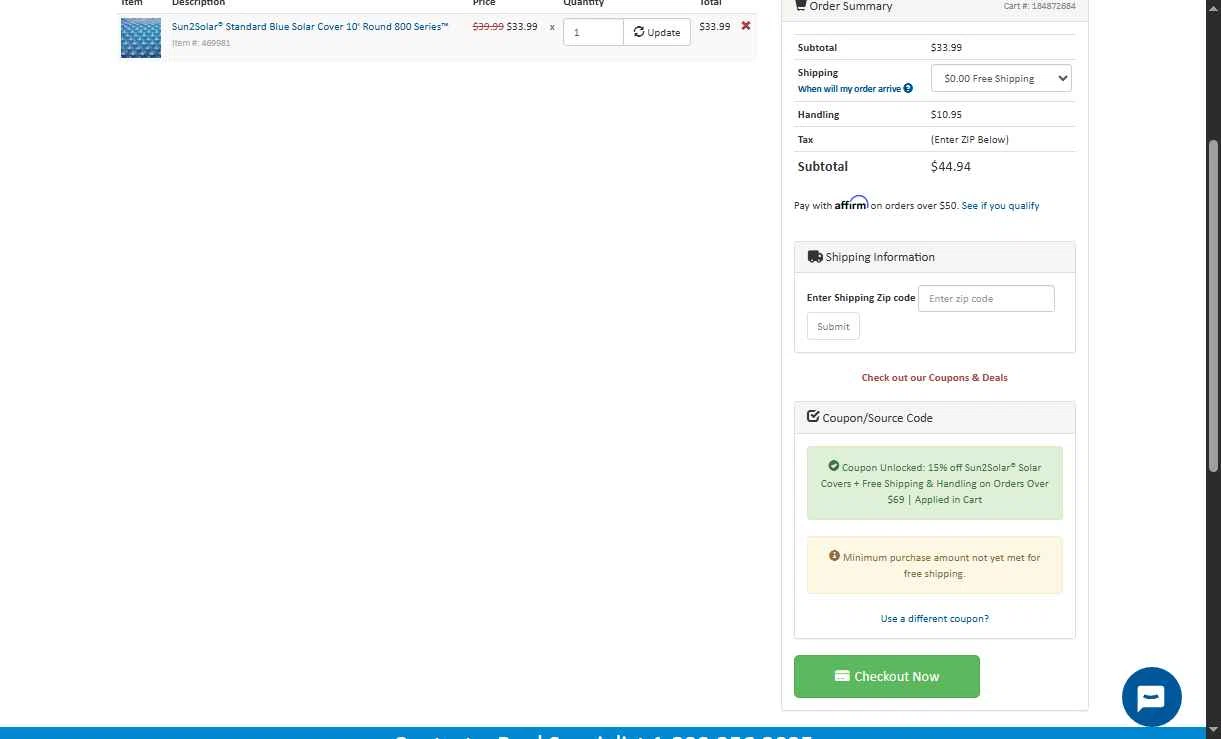Viewport: 1221px width, 739px height.
Task: Click the Coupon/Source Code header
Action: (x=934, y=417)
